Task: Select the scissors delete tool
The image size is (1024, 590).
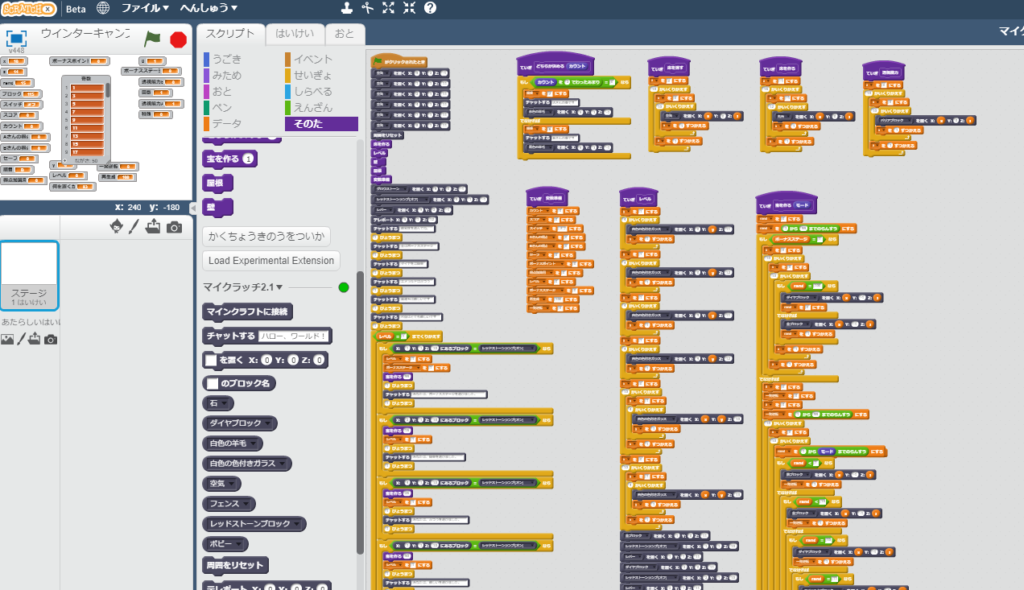Action: pyautogui.click(x=367, y=8)
